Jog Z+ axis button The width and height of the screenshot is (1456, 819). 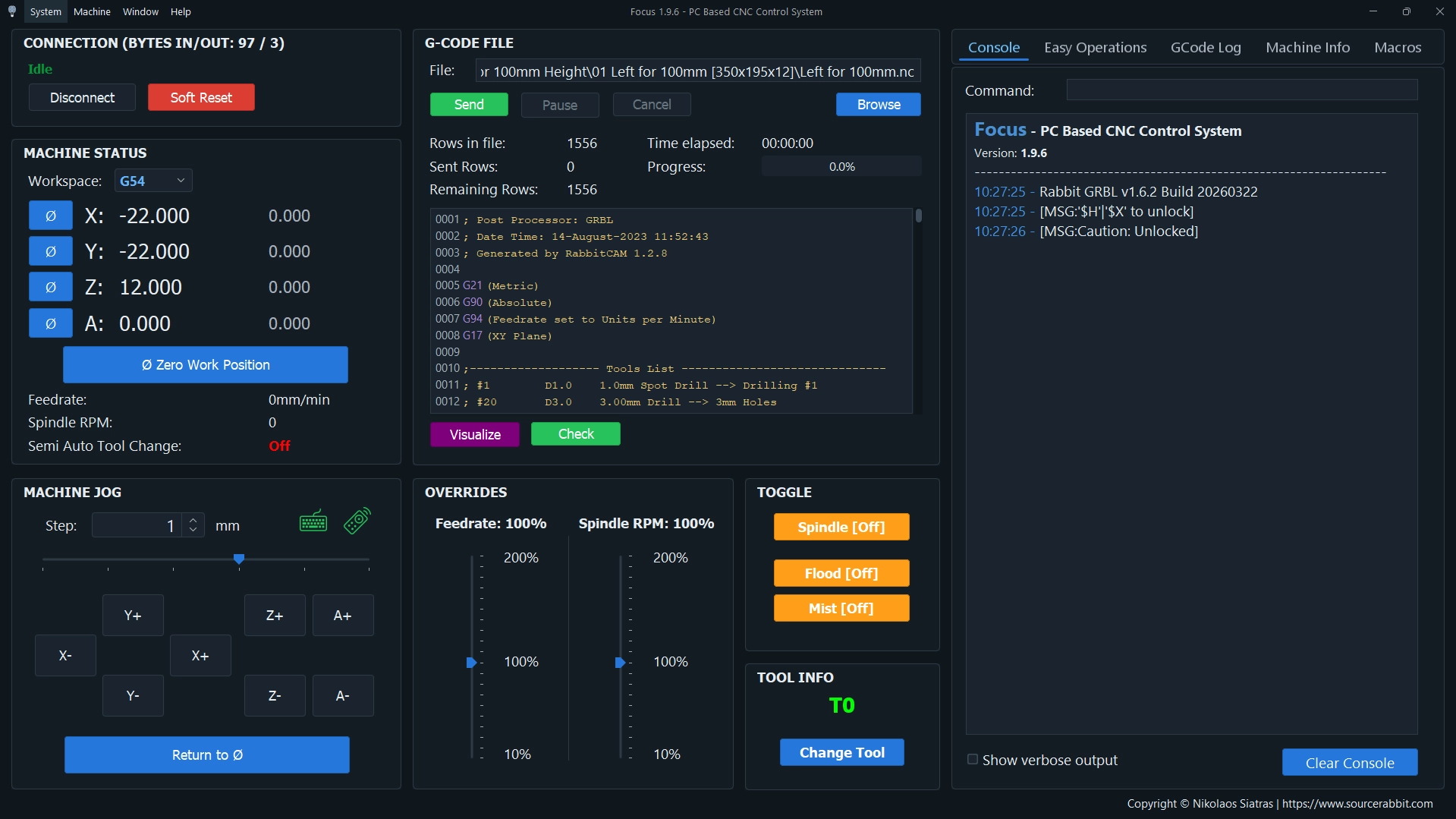(x=275, y=615)
